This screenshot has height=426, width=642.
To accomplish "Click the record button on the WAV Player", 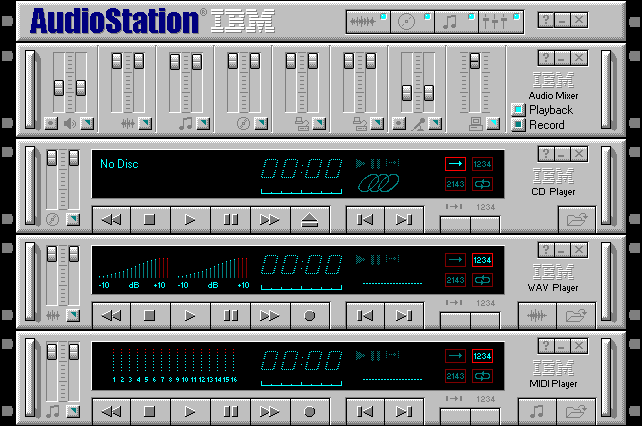I will [310, 315].
